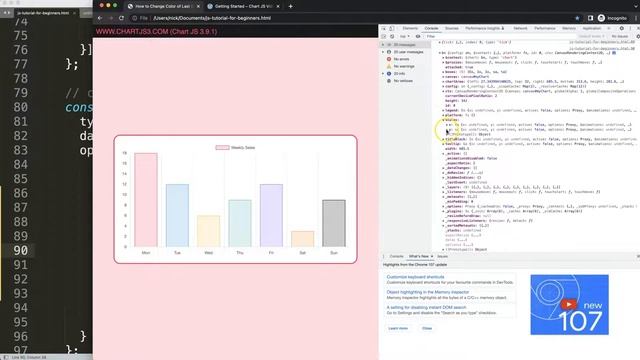Open DevTools settings gear
Screen dimensions: 640x360
point(622,28)
